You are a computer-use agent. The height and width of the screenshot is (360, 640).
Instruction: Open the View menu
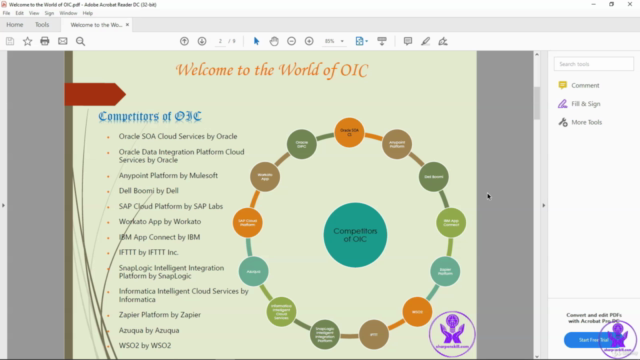pyautogui.click(x=34, y=13)
